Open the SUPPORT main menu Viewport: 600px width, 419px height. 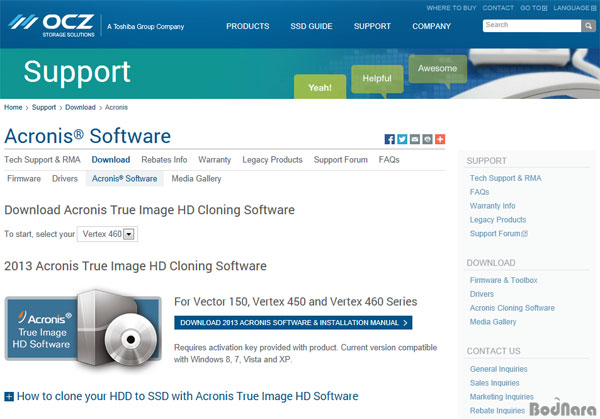[x=372, y=26]
